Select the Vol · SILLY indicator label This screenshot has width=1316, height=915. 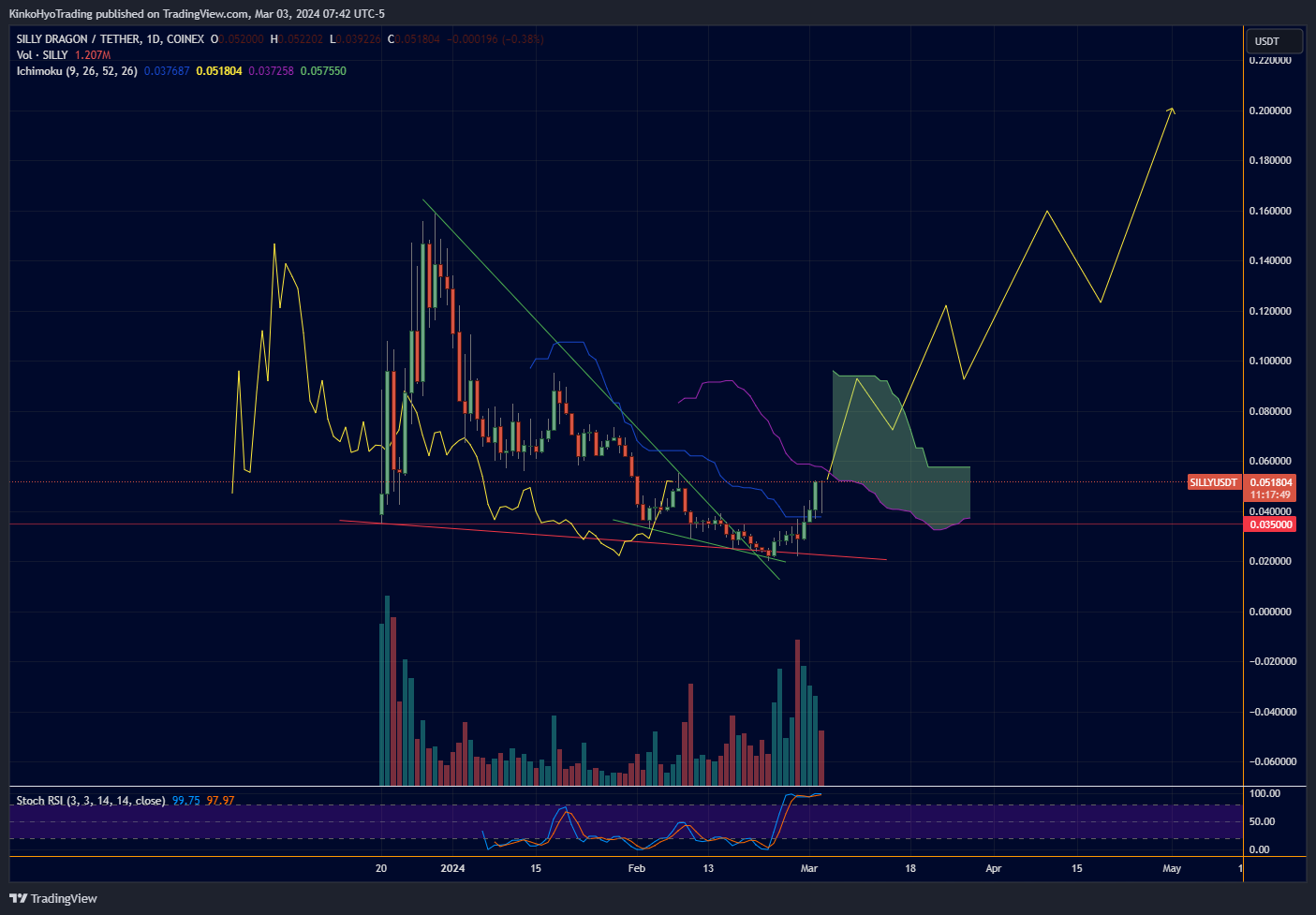point(42,55)
